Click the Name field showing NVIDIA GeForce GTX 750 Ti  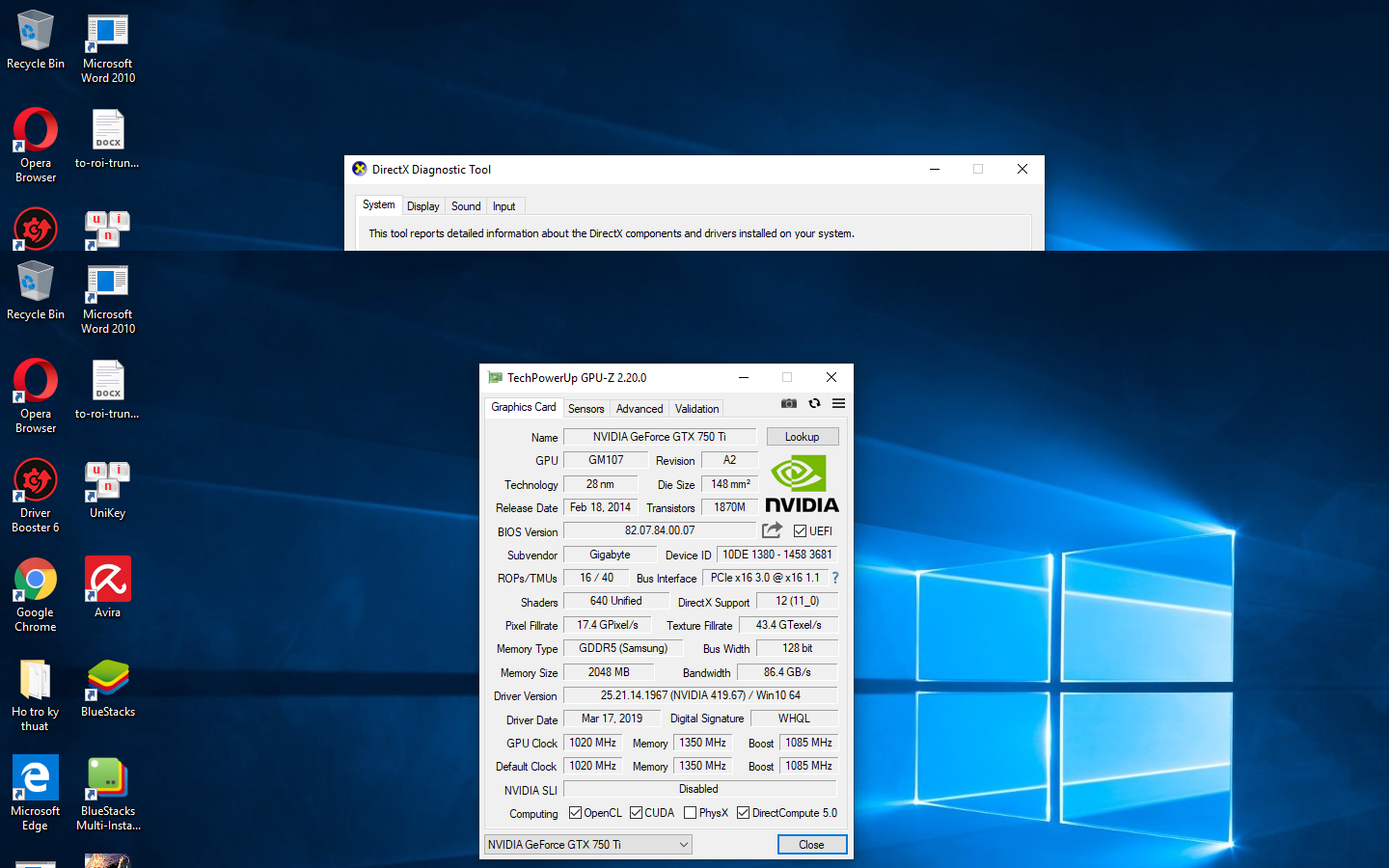tap(660, 437)
